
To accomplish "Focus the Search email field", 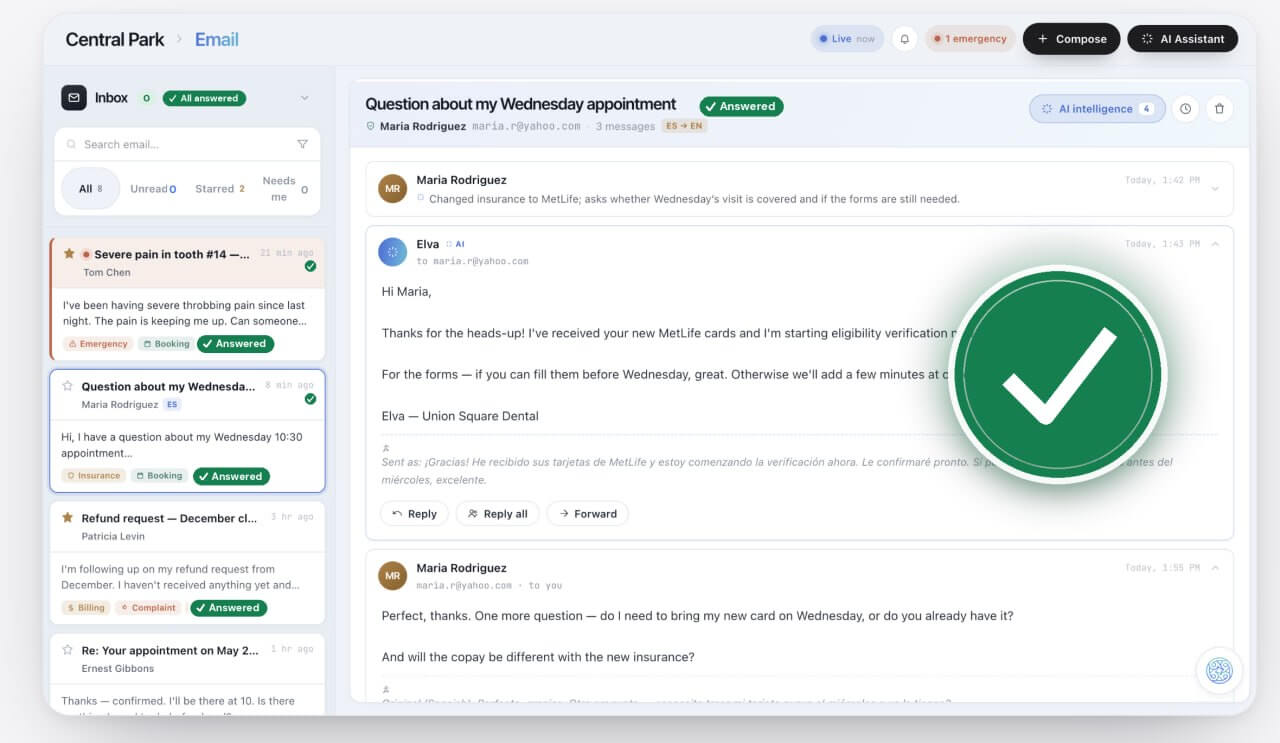I will coord(187,144).
